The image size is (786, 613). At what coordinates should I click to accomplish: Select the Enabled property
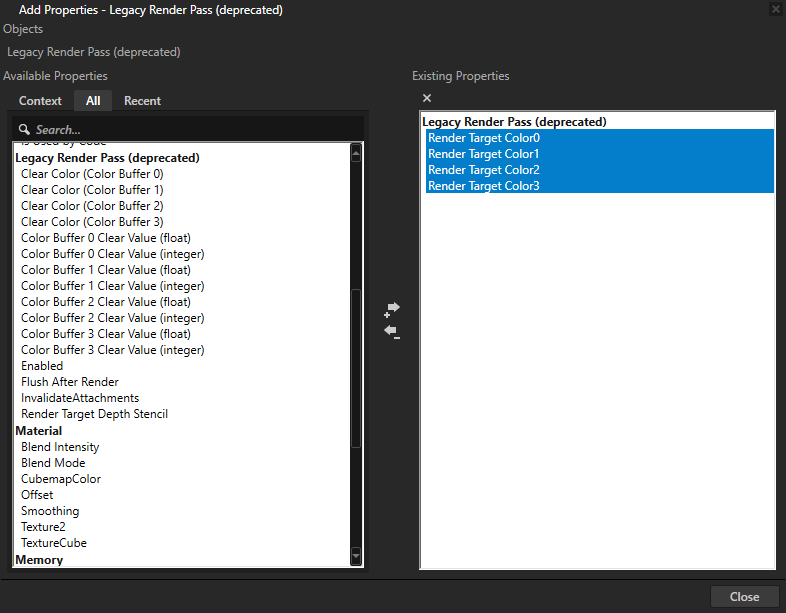pos(42,366)
